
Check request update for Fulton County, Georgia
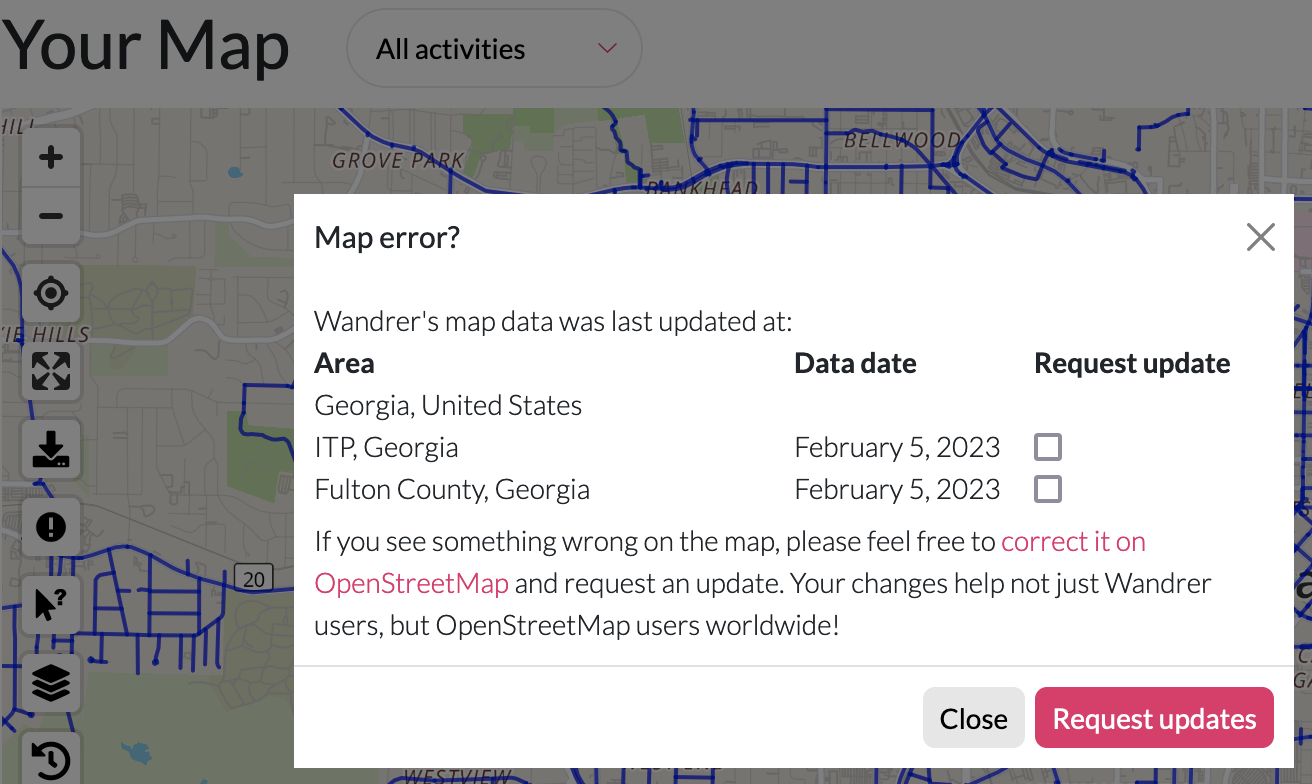point(1048,489)
